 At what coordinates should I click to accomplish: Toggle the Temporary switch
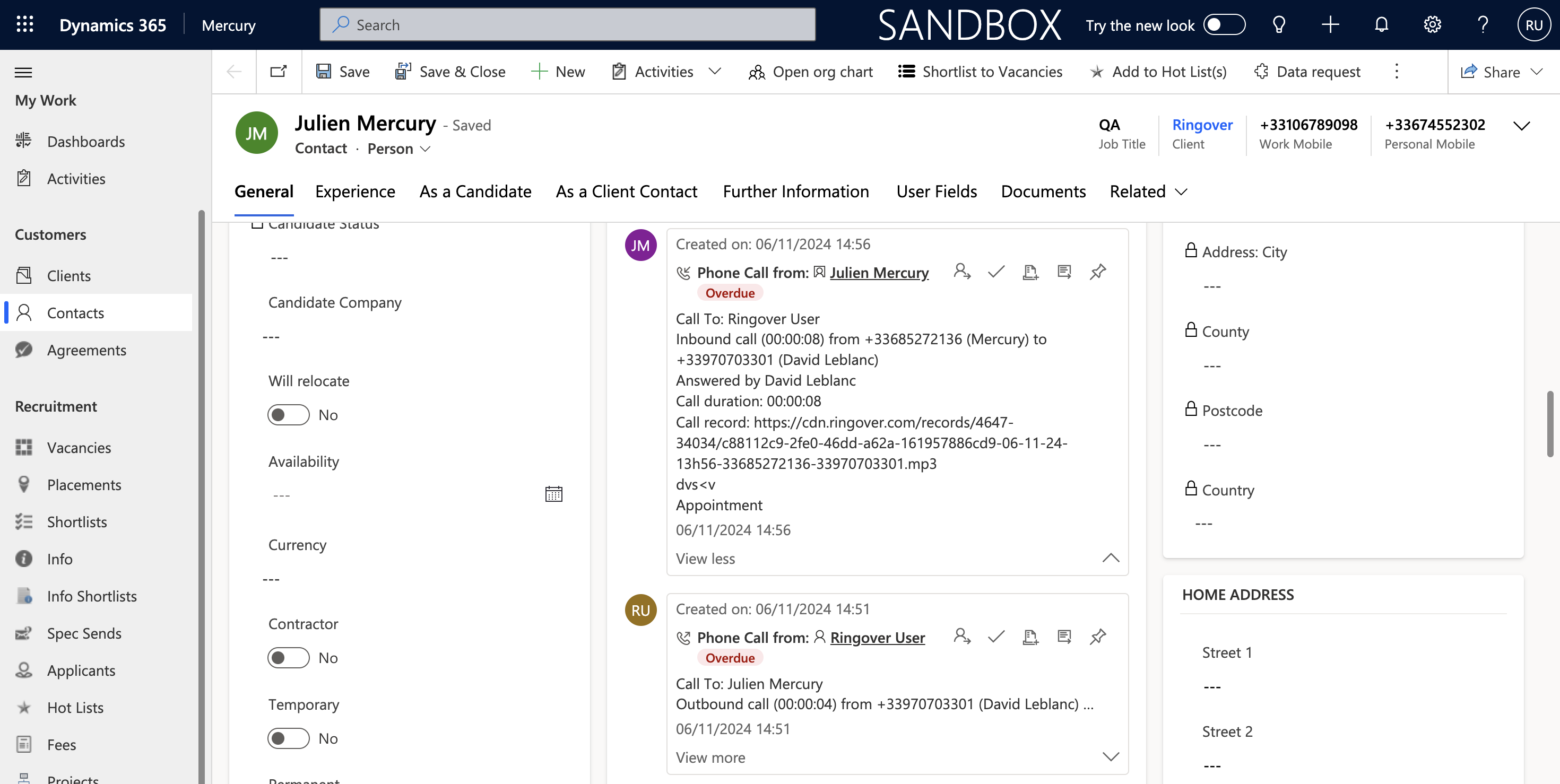(288, 738)
